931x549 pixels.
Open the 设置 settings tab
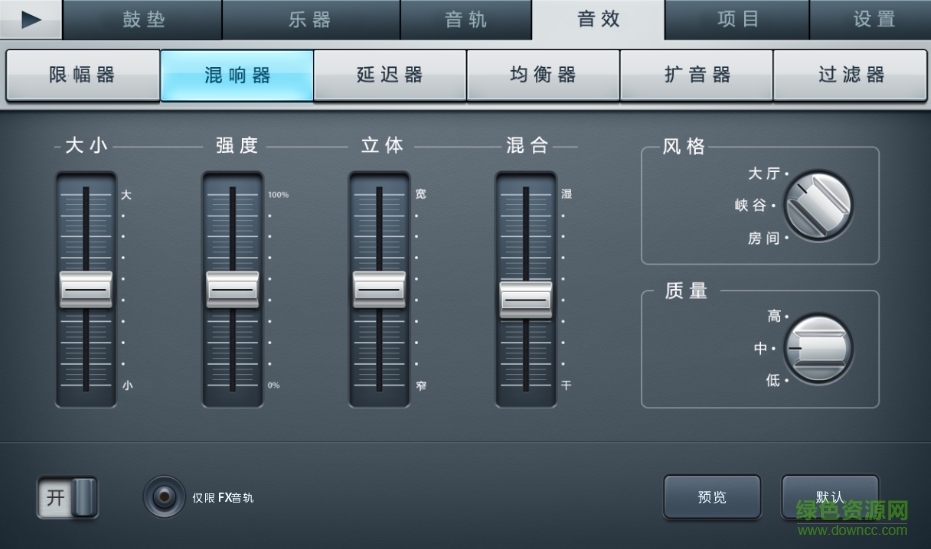click(873, 20)
